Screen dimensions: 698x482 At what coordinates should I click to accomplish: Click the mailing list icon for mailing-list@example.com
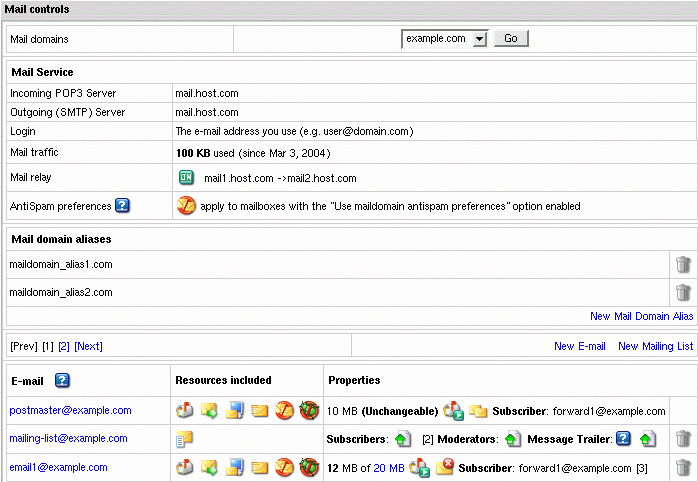184,439
